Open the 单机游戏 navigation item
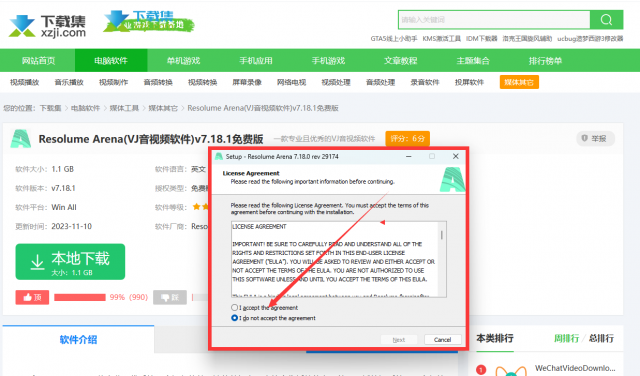Image resolution: width=640 pixels, height=376 pixels. coord(183,61)
